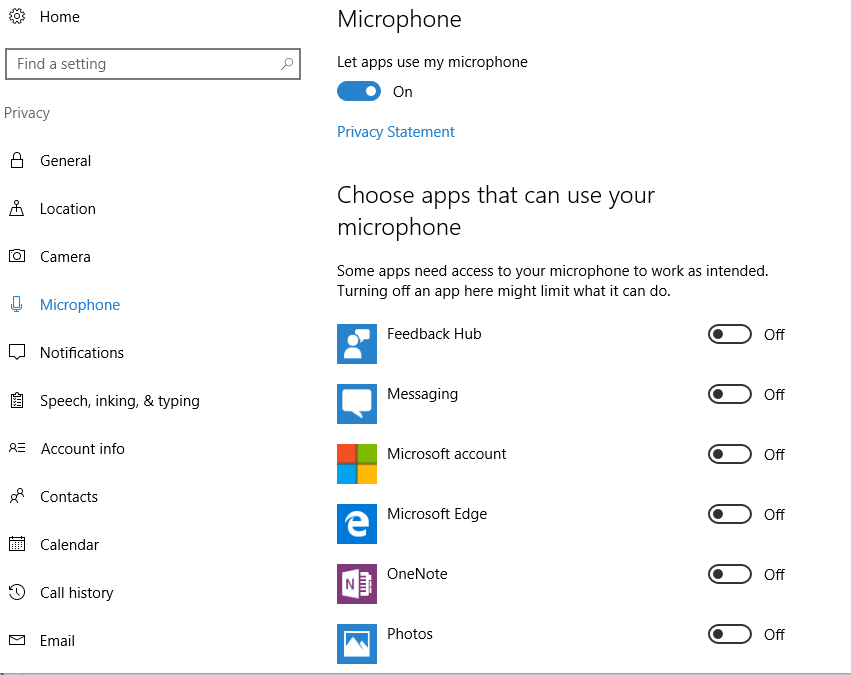Click the Camera icon in sidebar
Image resolution: width=851 pixels, height=675 pixels.
tap(17, 256)
